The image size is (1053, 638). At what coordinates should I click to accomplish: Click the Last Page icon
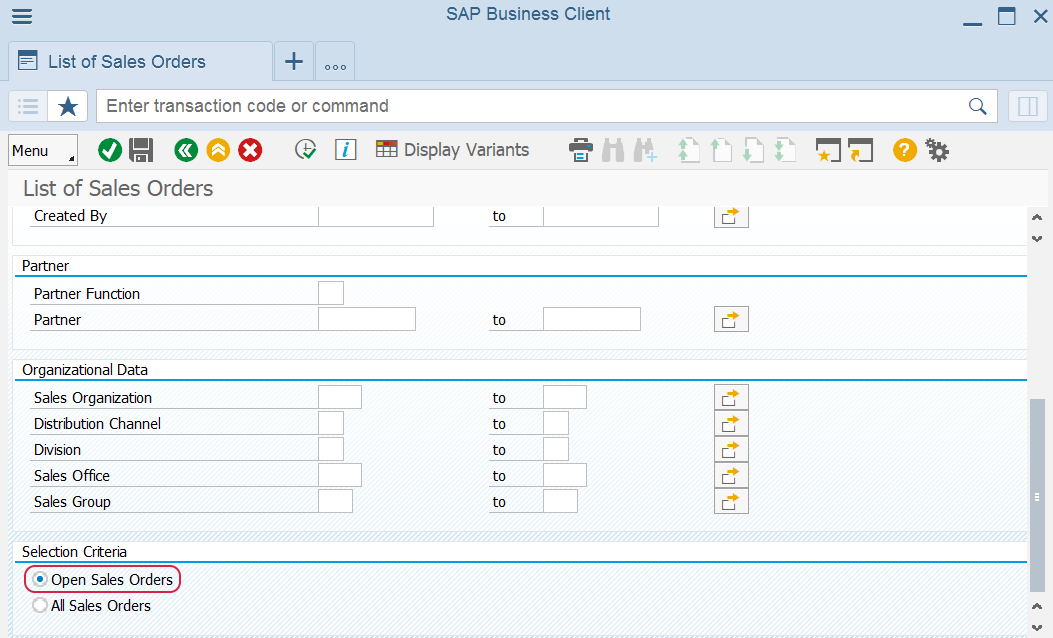tap(784, 150)
